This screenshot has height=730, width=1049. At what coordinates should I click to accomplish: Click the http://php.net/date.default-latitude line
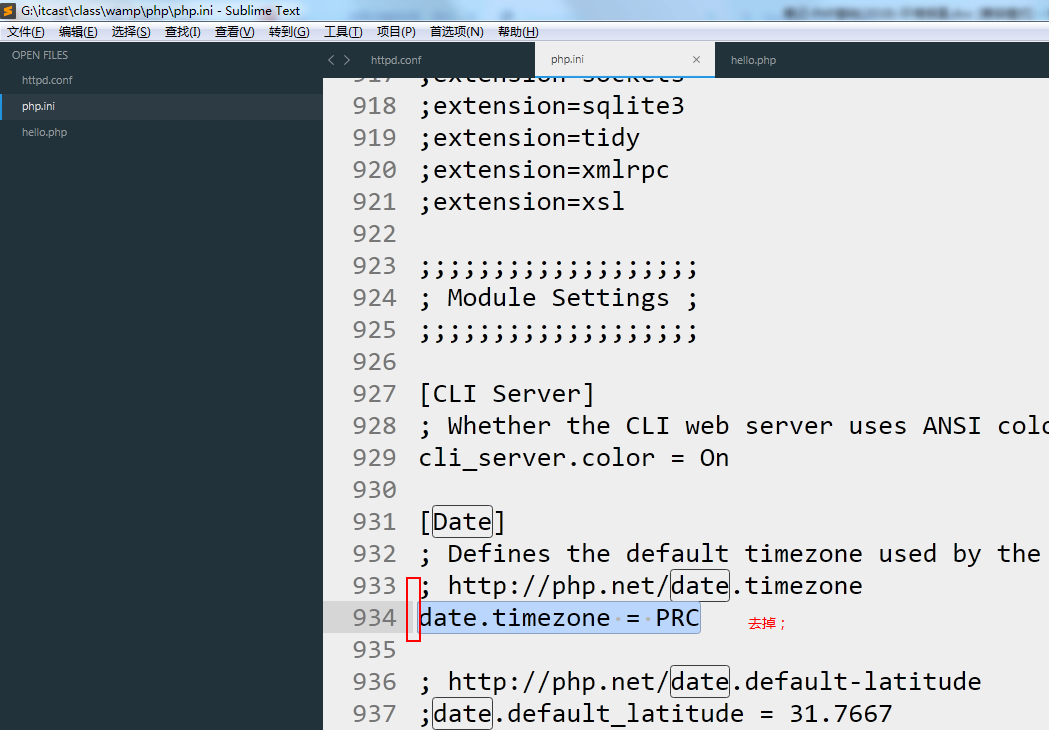click(x=700, y=682)
